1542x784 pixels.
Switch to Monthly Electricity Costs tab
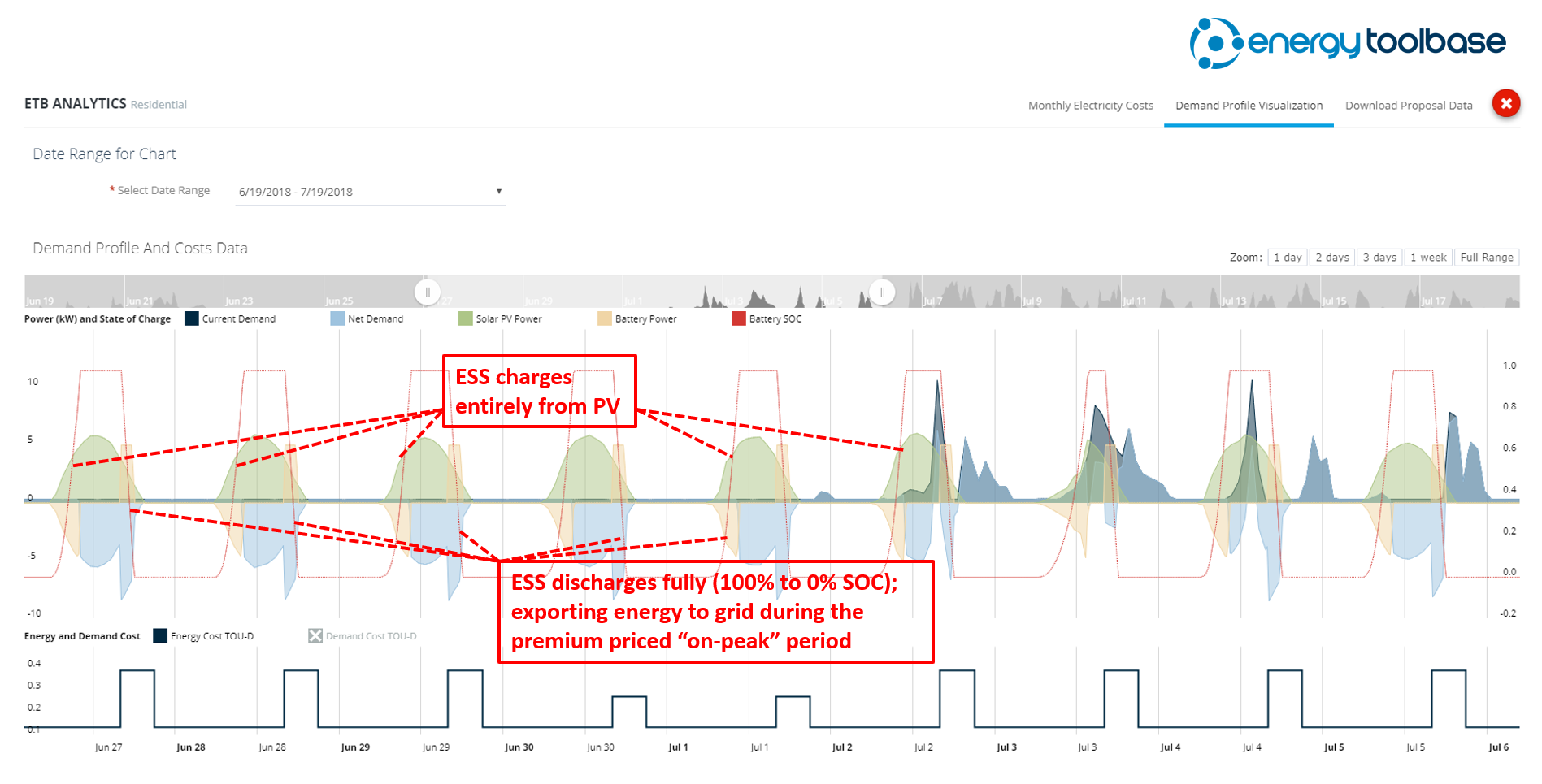tap(1090, 106)
